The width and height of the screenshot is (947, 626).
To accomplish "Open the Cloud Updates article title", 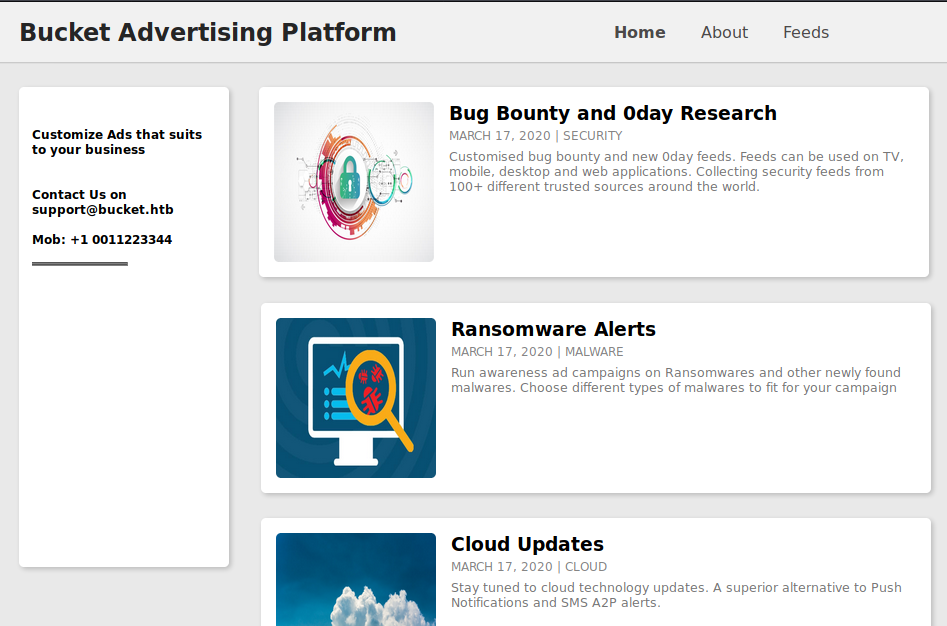I will tap(527, 544).
